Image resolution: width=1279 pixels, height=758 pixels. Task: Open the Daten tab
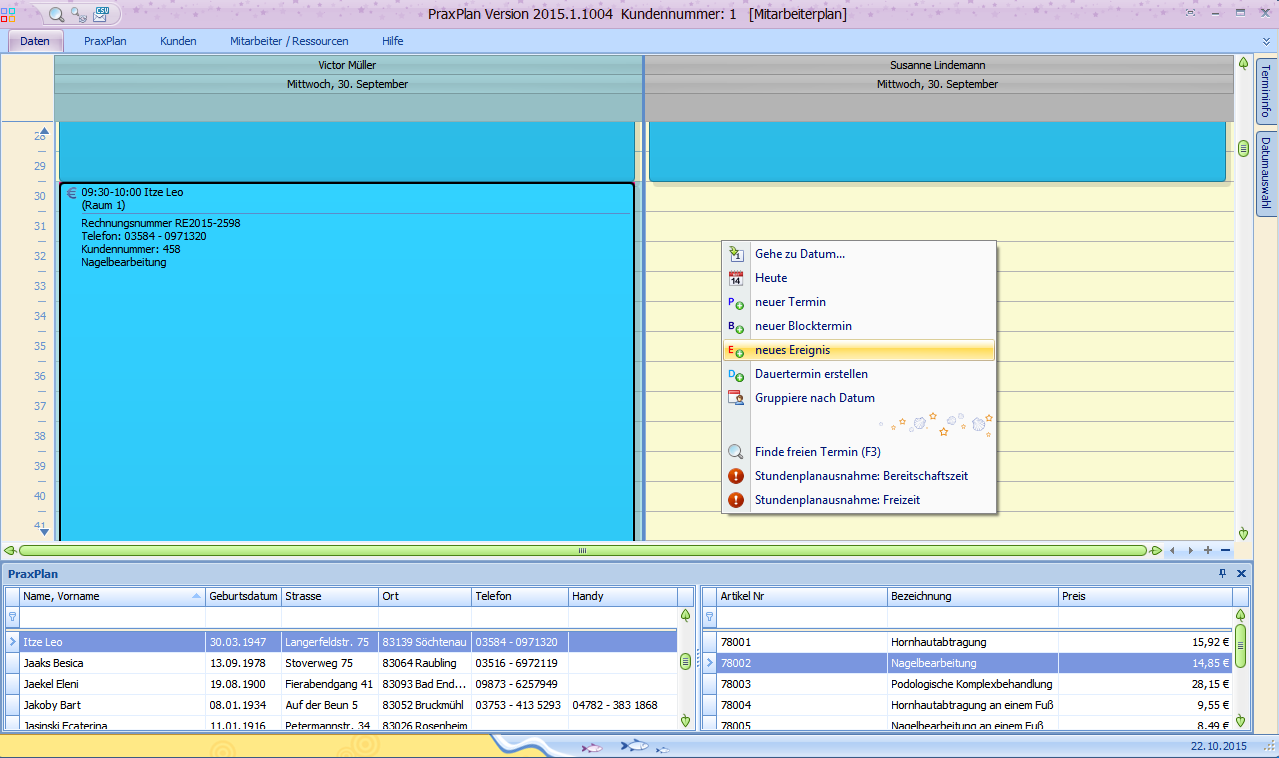point(35,41)
